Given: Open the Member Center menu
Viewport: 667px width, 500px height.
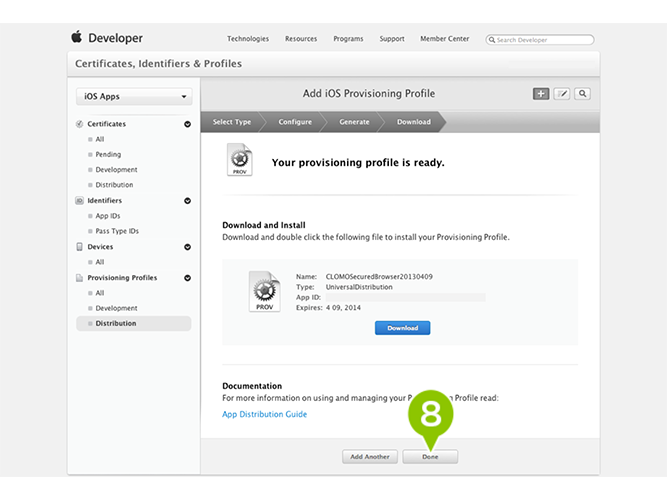Looking at the screenshot, I should point(445,39).
